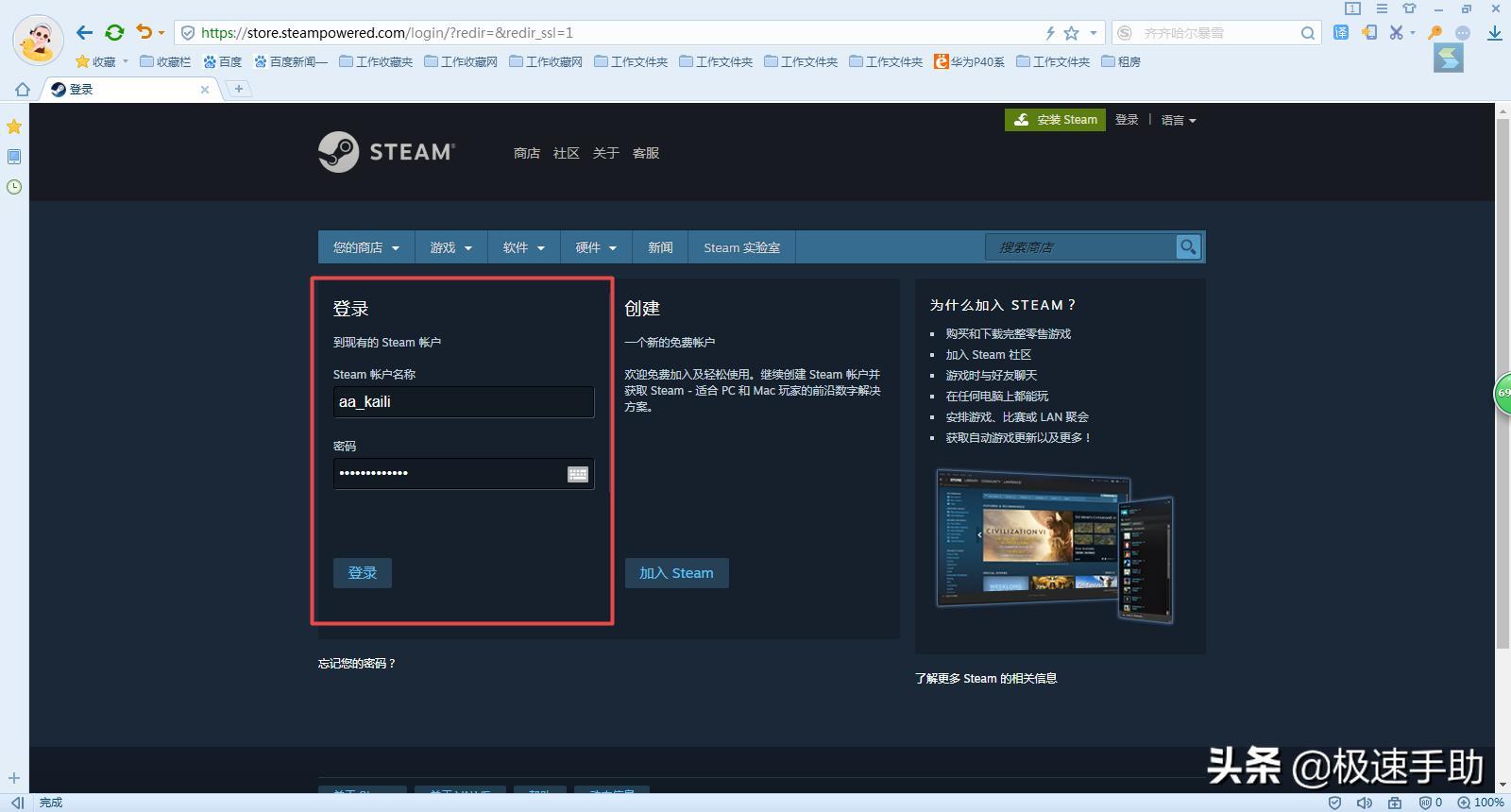Image resolution: width=1511 pixels, height=812 pixels.
Task: Click the magnifier in the browser search box
Action: tap(1308, 33)
